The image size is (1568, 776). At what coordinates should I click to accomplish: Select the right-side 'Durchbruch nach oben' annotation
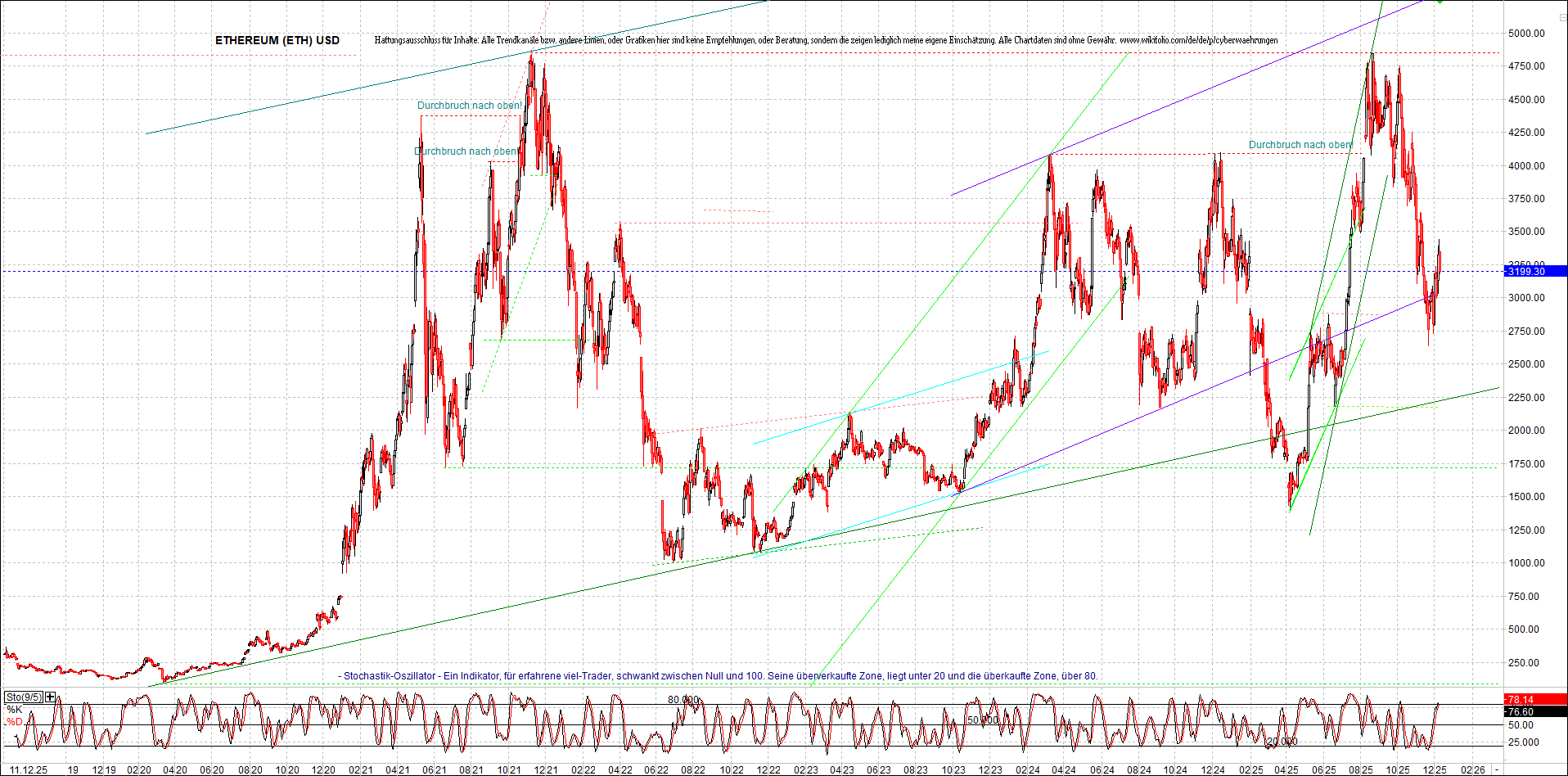[1300, 145]
